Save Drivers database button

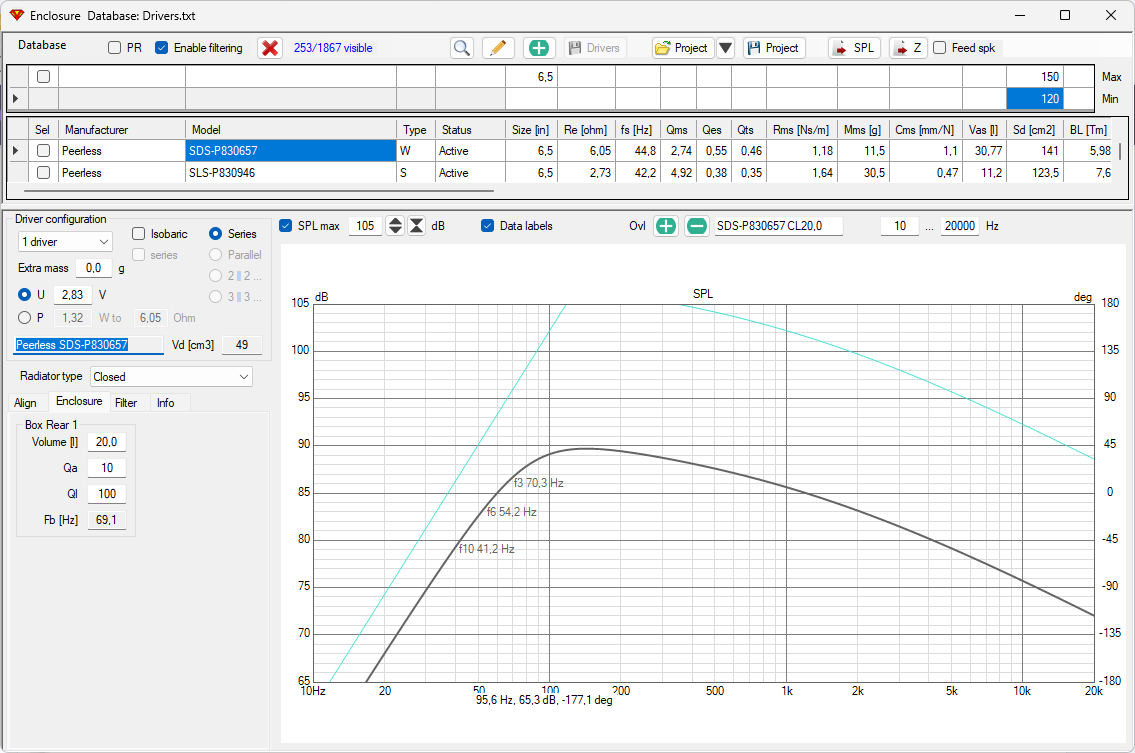pyautogui.click(x=595, y=48)
